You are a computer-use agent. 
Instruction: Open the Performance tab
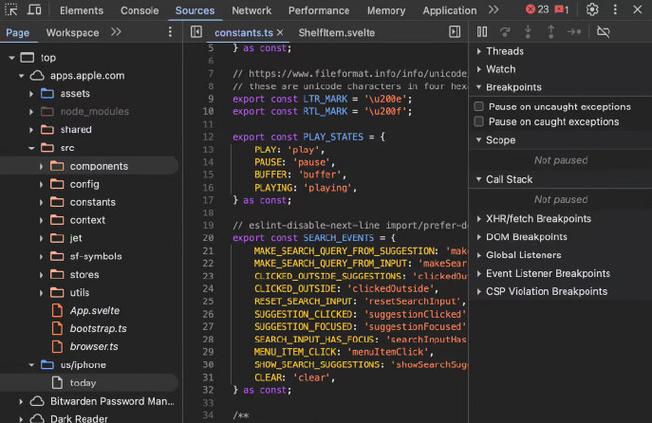tap(319, 10)
